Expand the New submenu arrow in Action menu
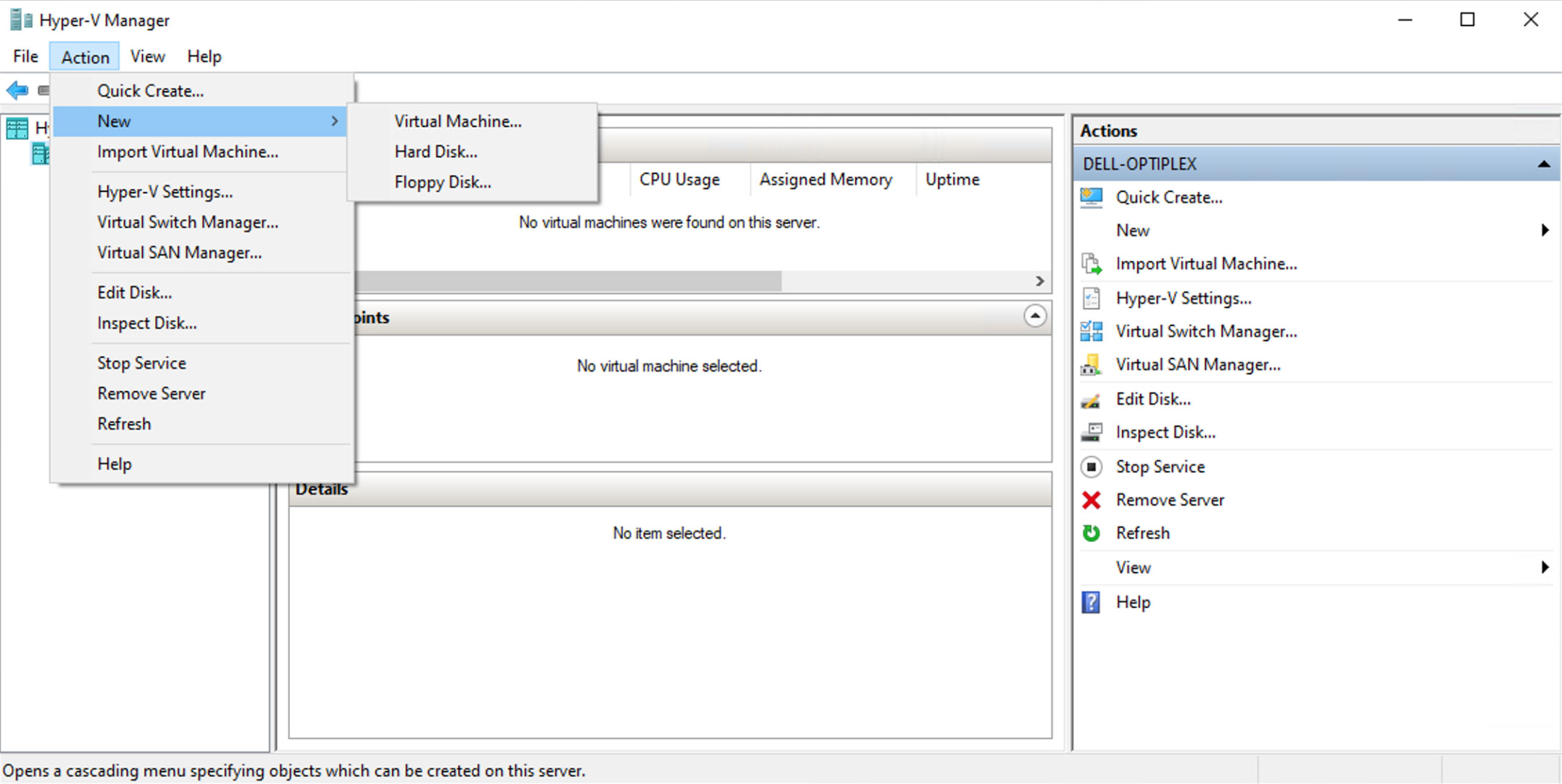1562x784 pixels. click(x=334, y=121)
